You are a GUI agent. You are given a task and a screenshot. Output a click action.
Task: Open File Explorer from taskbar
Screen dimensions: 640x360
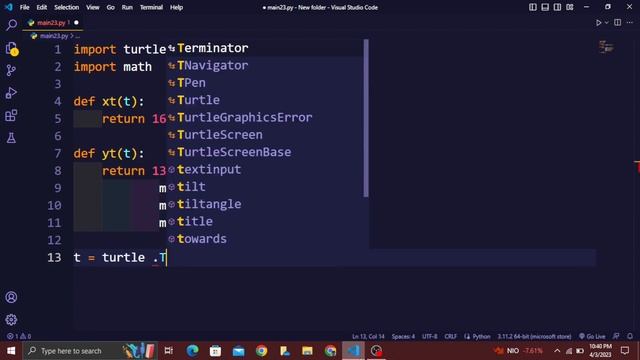(x=307, y=351)
